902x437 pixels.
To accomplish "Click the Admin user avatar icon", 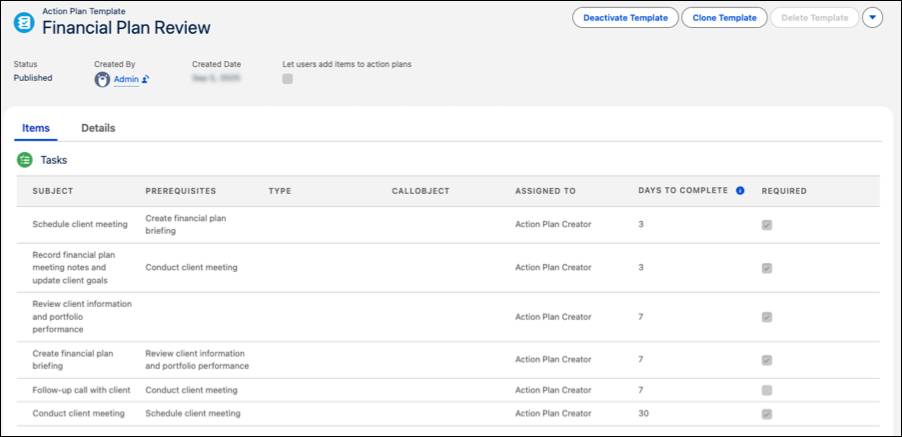I will point(102,79).
